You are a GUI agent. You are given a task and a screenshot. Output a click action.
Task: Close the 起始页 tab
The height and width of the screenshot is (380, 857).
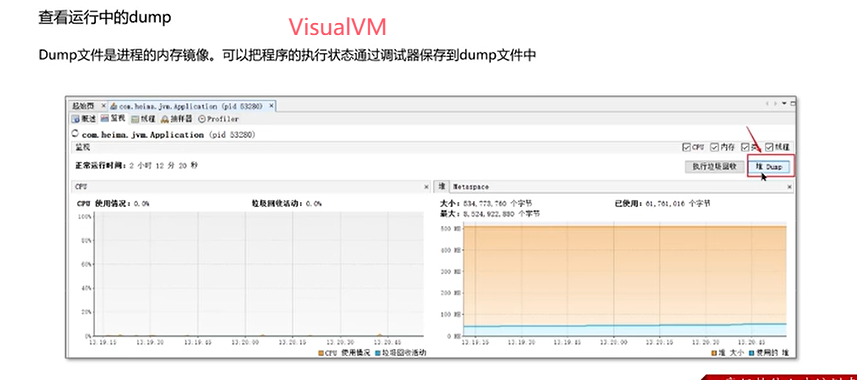[x=103, y=106]
